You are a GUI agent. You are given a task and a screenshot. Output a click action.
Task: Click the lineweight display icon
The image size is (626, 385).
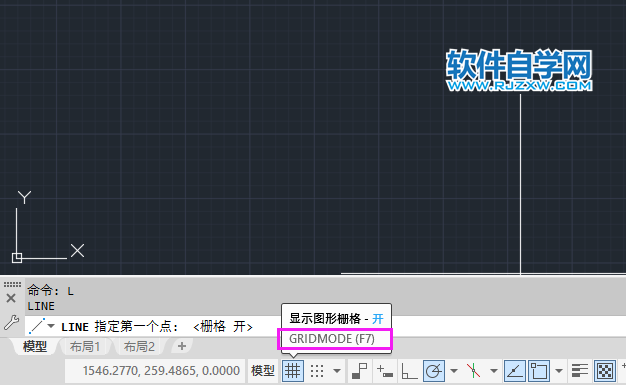pyautogui.click(x=579, y=371)
